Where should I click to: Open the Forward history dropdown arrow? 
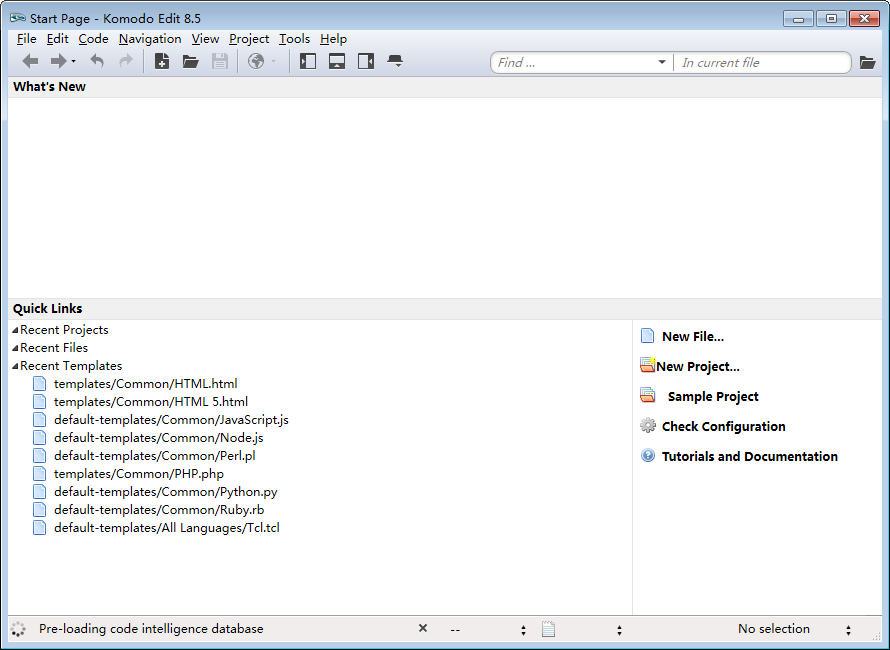[73, 61]
